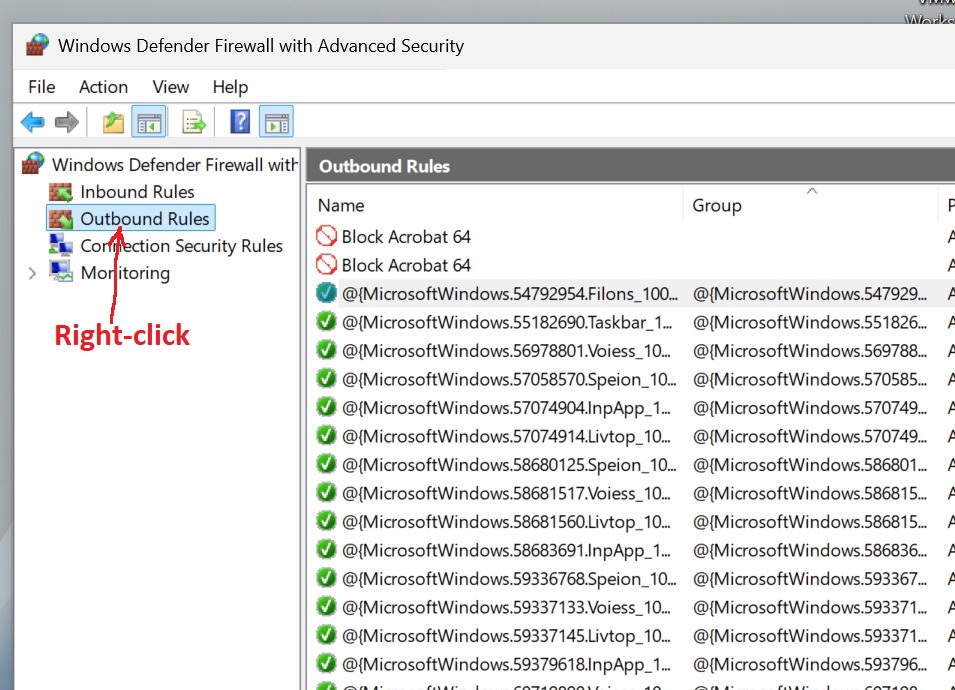Select Outbound Rules in the tree
This screenshot has width=955, height=690.
144,219
